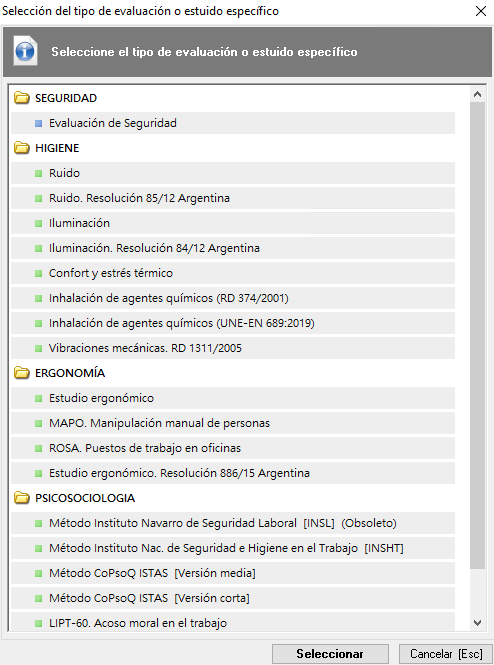The height and width of the screenshot is (665, 494).
Task: Select LIPT-60. Acoso moral en el trabajo
Action: coord(233,622)
